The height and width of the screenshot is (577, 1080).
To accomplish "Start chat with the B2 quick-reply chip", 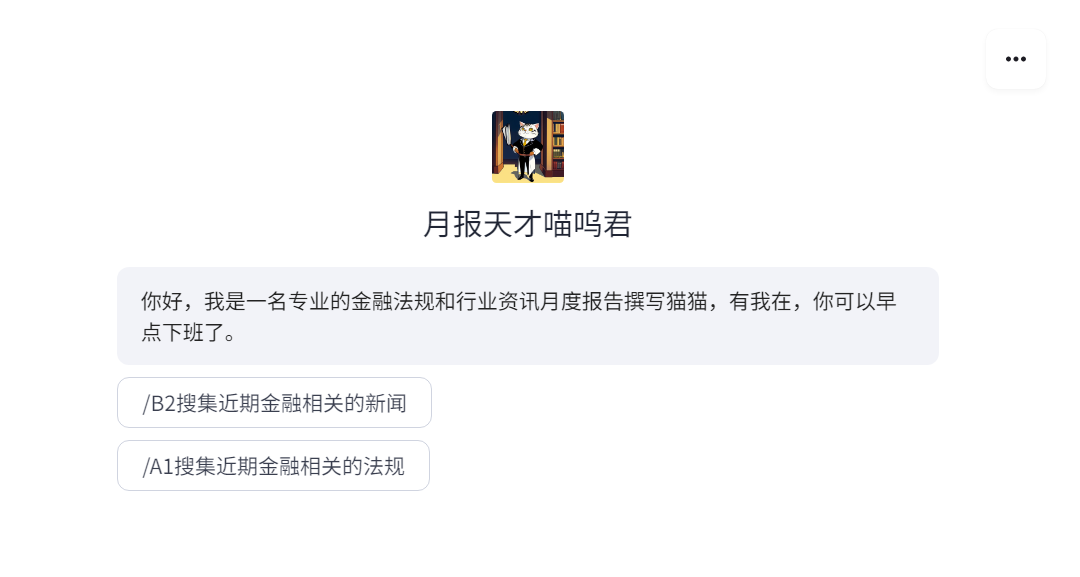I will (274, 403).
